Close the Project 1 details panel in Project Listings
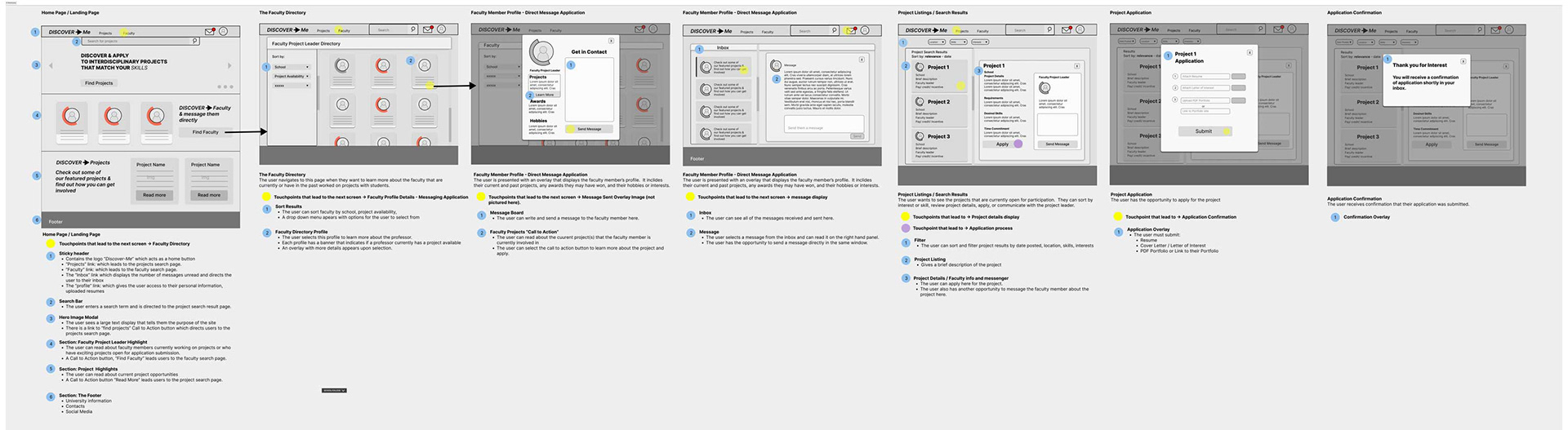 pos(1076,66)
